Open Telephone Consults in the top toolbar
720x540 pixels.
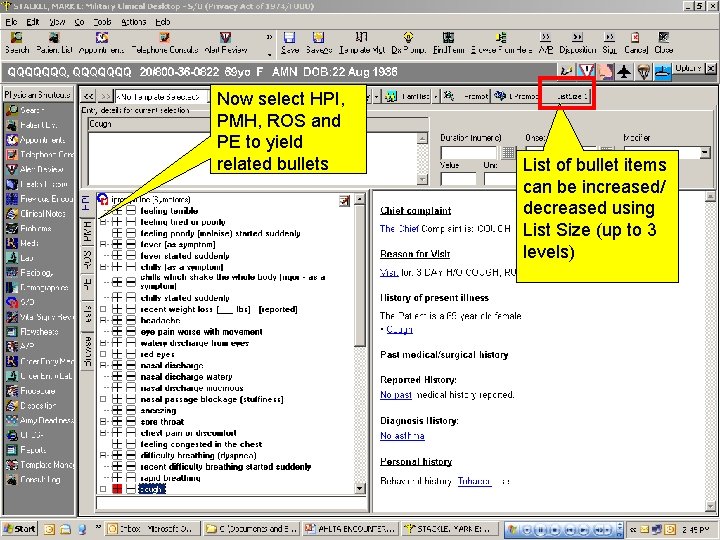[x=164, y=43]
